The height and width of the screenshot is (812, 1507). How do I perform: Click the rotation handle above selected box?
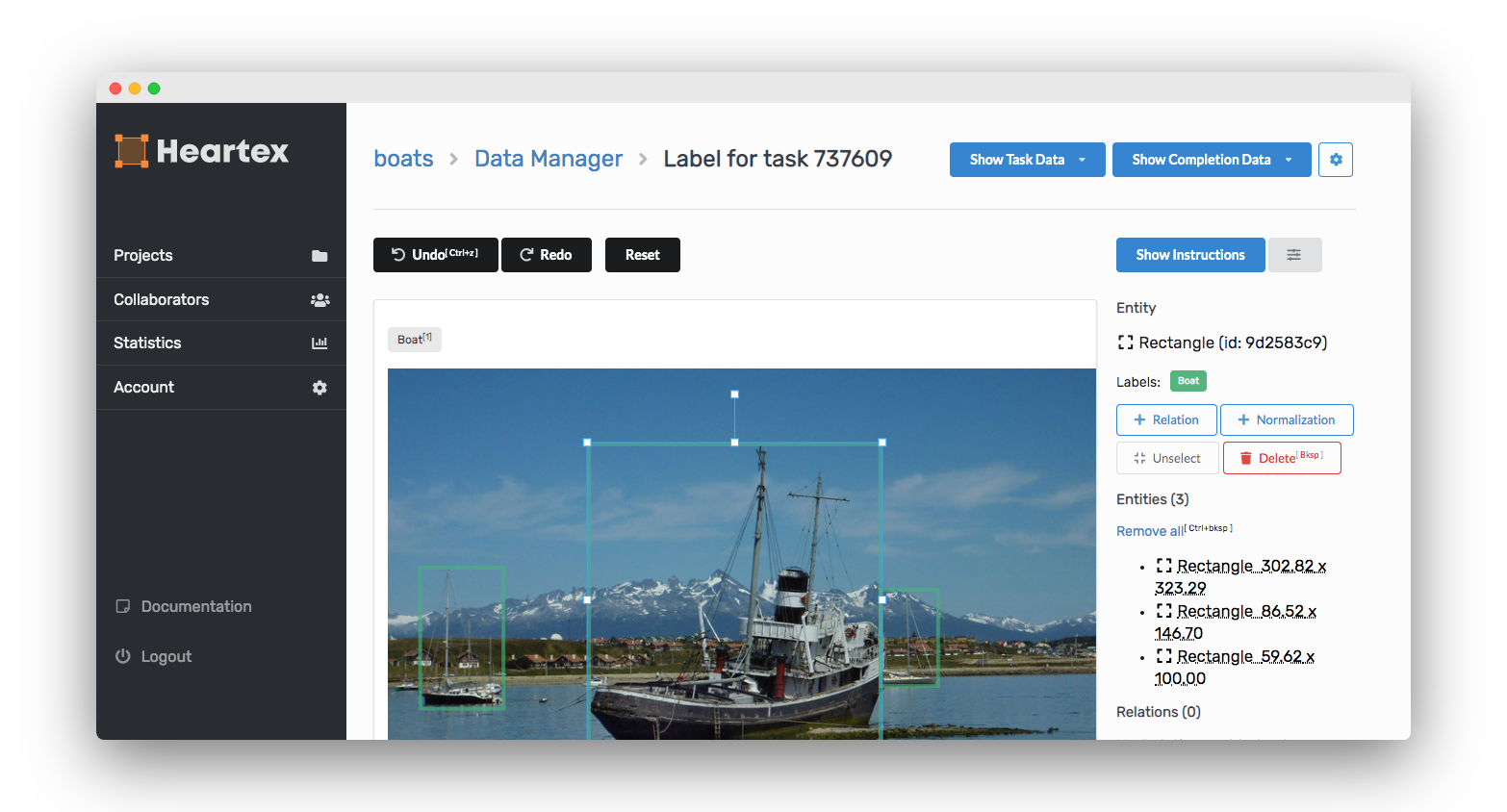click(735, 394)
